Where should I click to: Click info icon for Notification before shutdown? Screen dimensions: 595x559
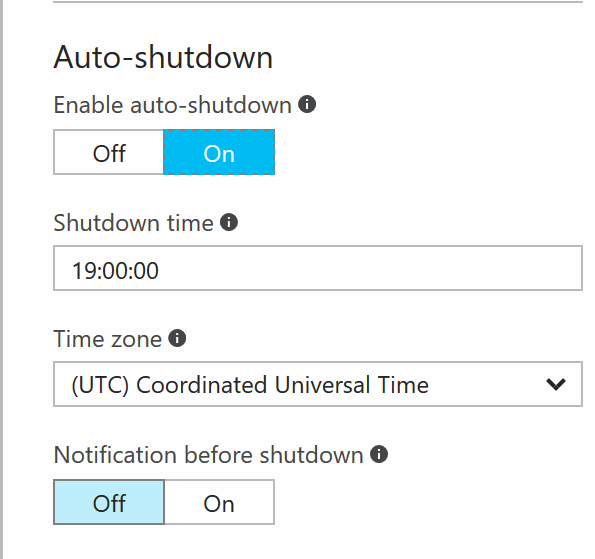tap(379, 454)
